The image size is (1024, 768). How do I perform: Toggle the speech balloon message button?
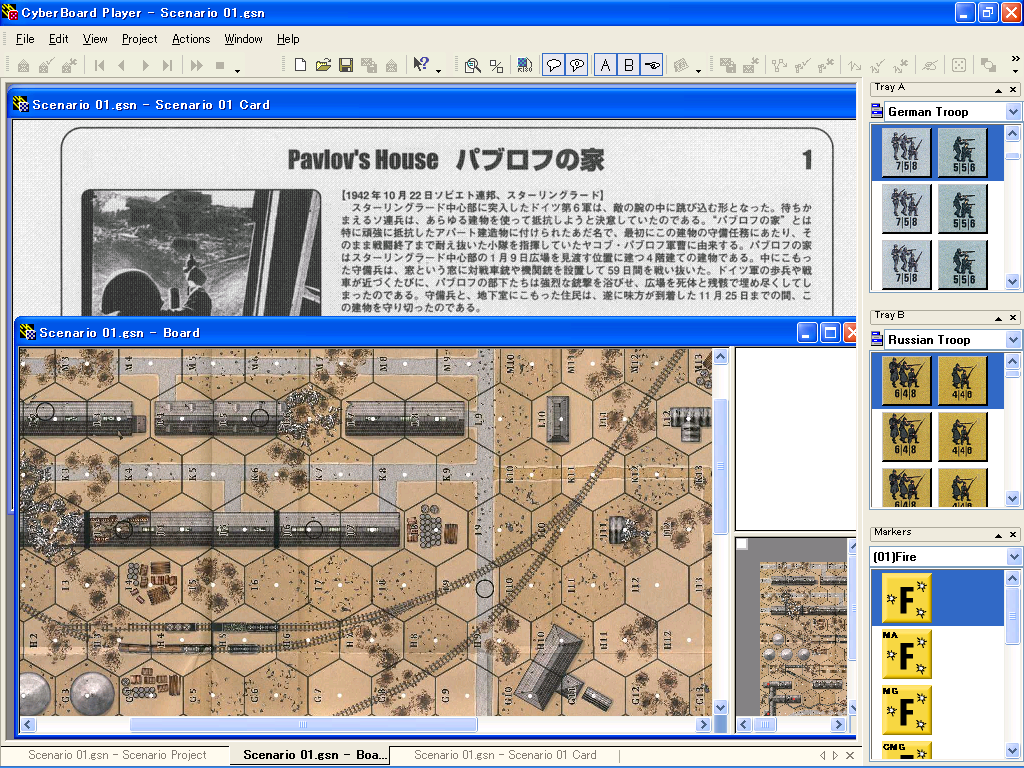[553, 66]
